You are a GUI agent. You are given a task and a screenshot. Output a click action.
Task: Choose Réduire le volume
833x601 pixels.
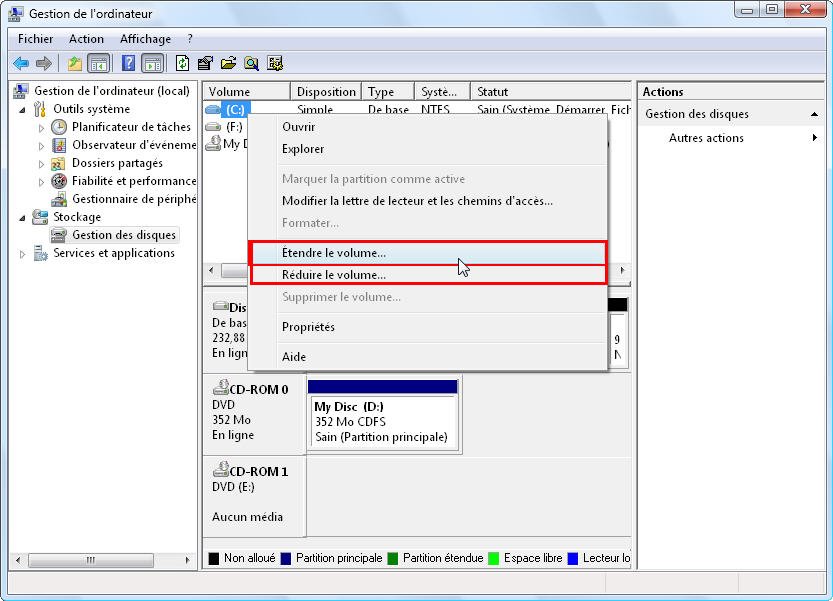pyautogui.click(x=428, y=275)
